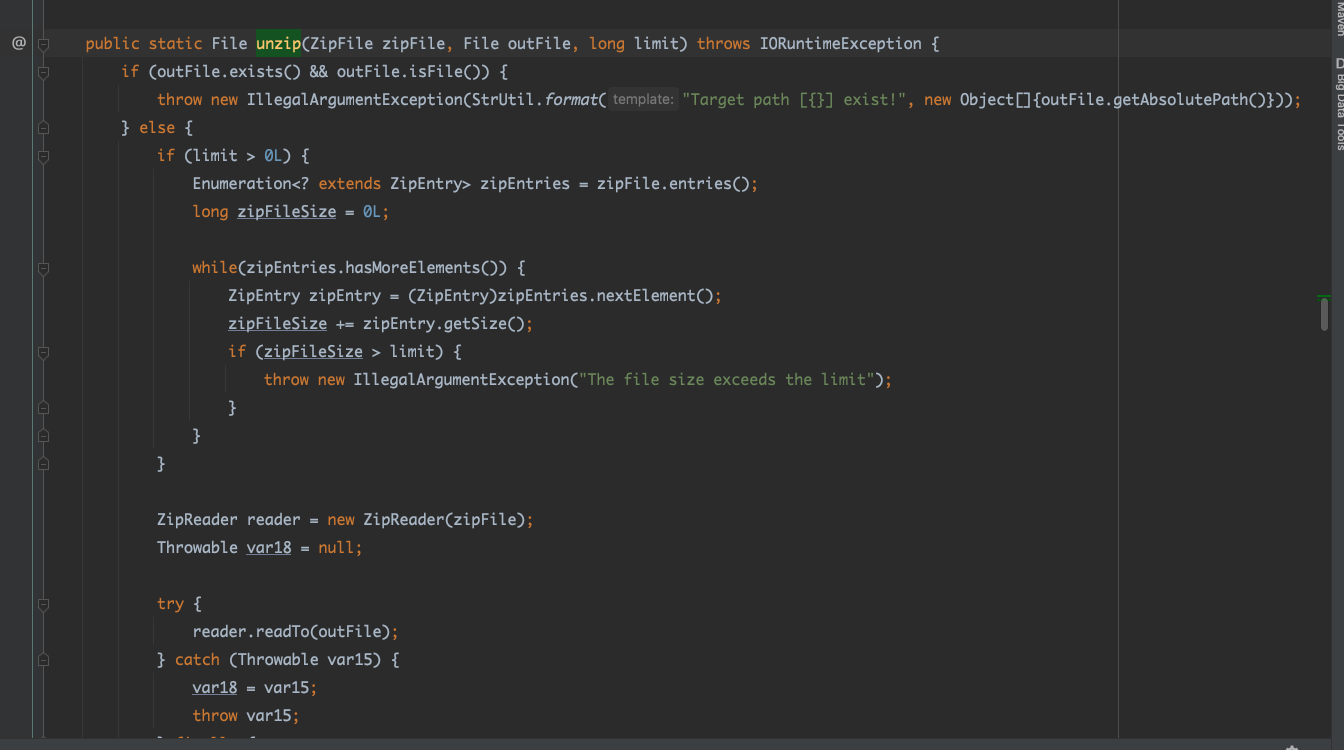Collapse the if (zipFileSize > limit) block
This screenshot has height=750, width=1344.
click(43, 352)
